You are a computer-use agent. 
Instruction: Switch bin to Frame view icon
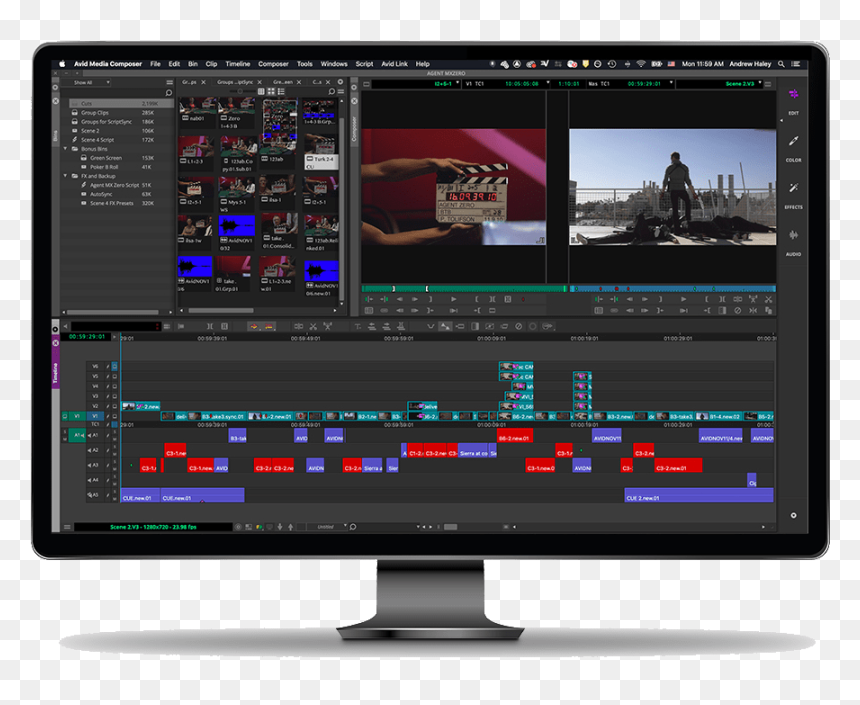pos(271,92)
